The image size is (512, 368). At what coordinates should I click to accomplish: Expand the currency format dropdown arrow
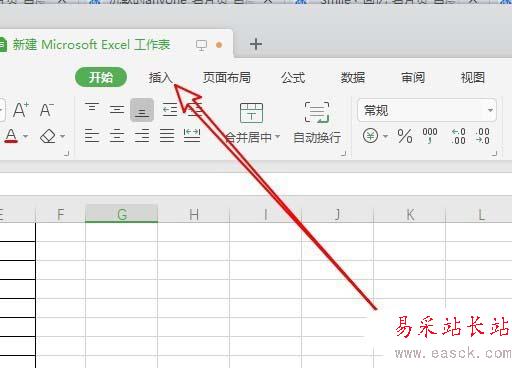[x=385, y=136]
